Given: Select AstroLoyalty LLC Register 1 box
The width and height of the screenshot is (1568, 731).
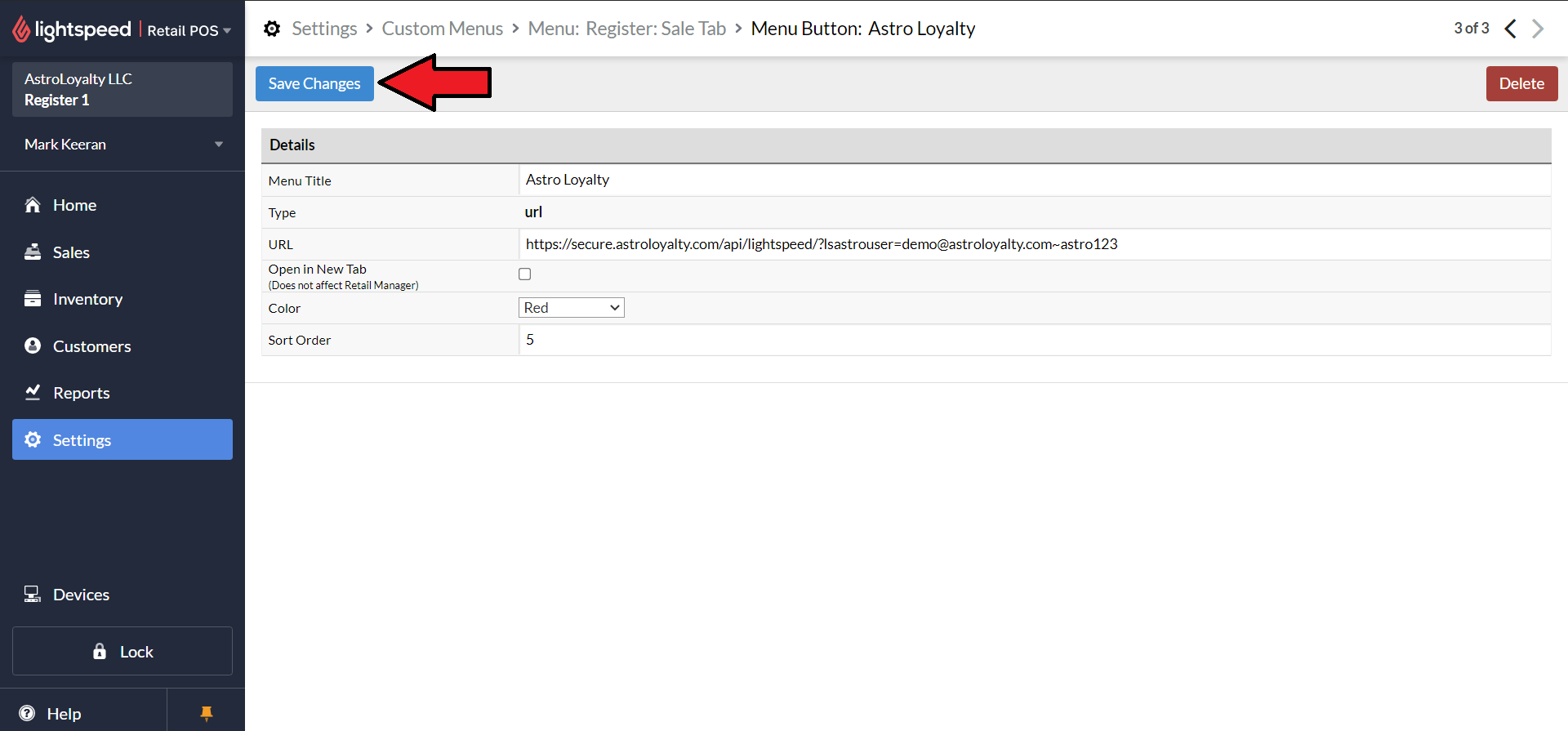Looking at the screenshot, I should pyautogui.click(x=122, y=89).
